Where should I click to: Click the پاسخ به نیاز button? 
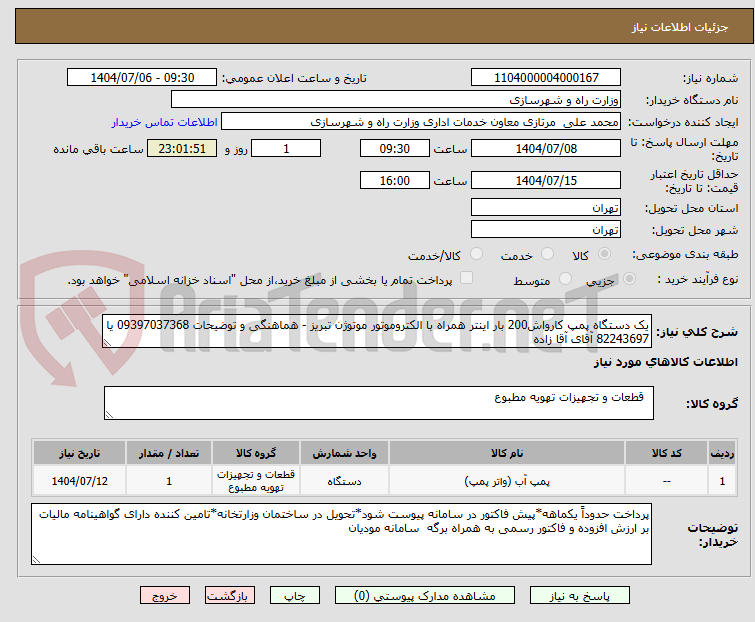596,595
